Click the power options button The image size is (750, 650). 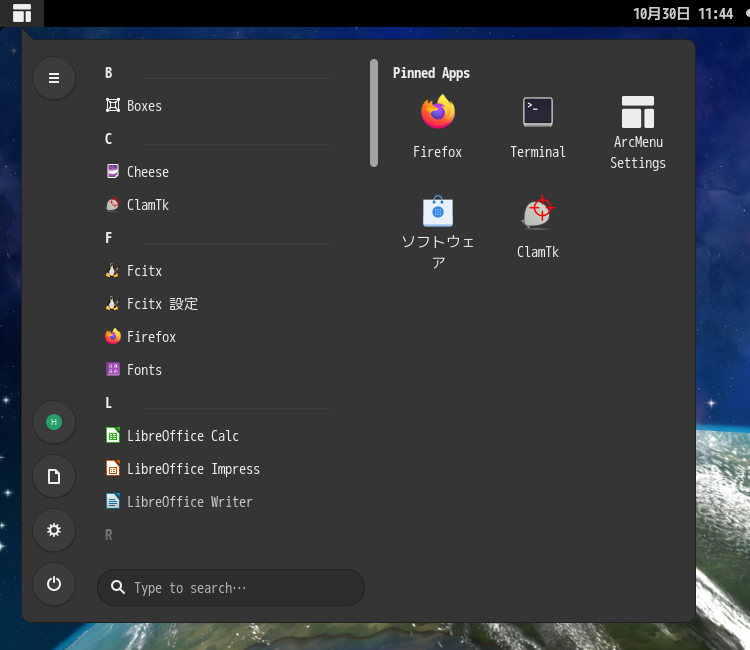click(x=54, y=584)
